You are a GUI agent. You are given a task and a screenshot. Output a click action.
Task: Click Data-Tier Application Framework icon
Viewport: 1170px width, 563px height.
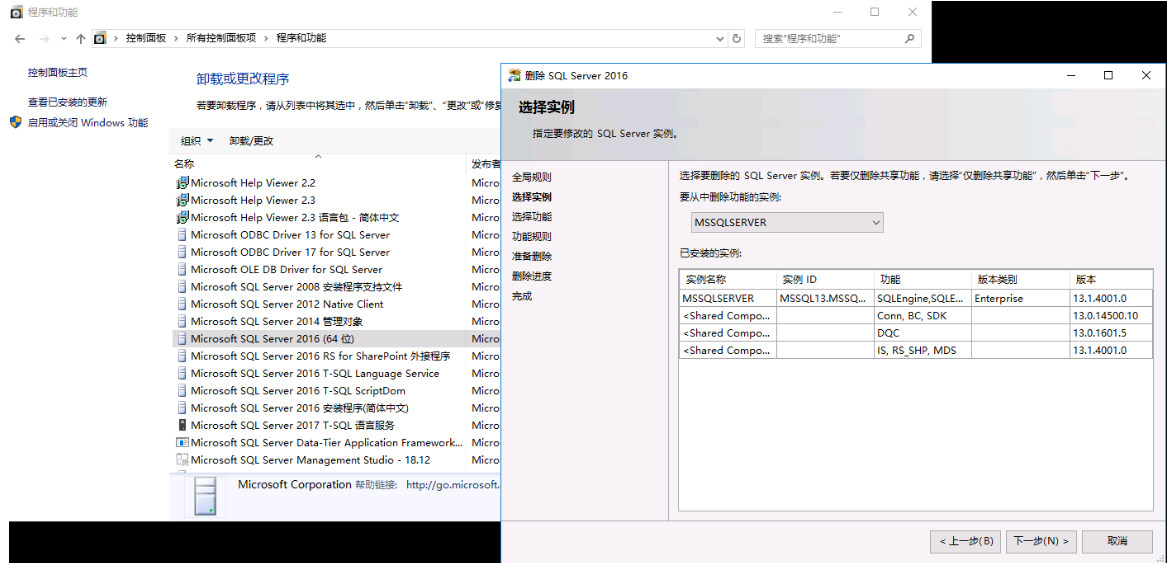(182, 442)
